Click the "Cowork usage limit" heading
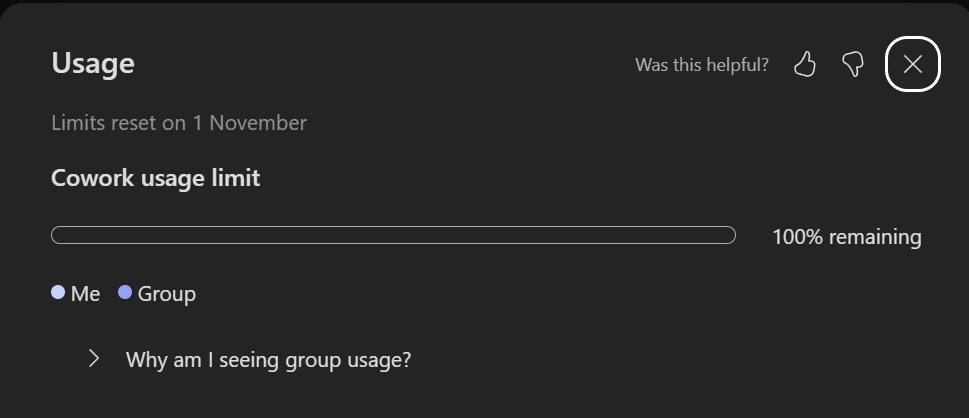969x418 pixels. [x=156, y=178]
